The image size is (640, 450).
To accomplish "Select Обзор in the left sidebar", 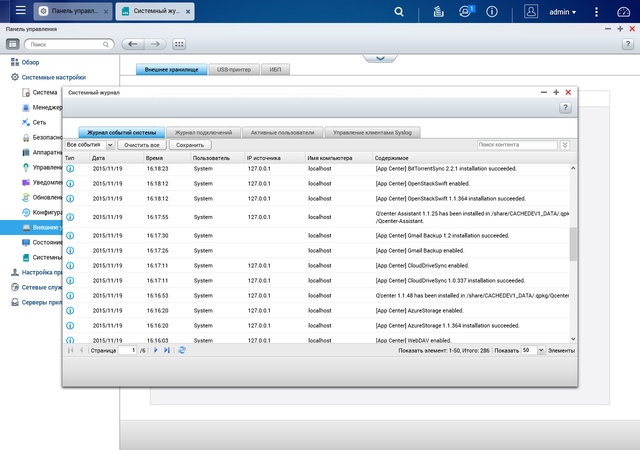I will click(x=31, y=62).
